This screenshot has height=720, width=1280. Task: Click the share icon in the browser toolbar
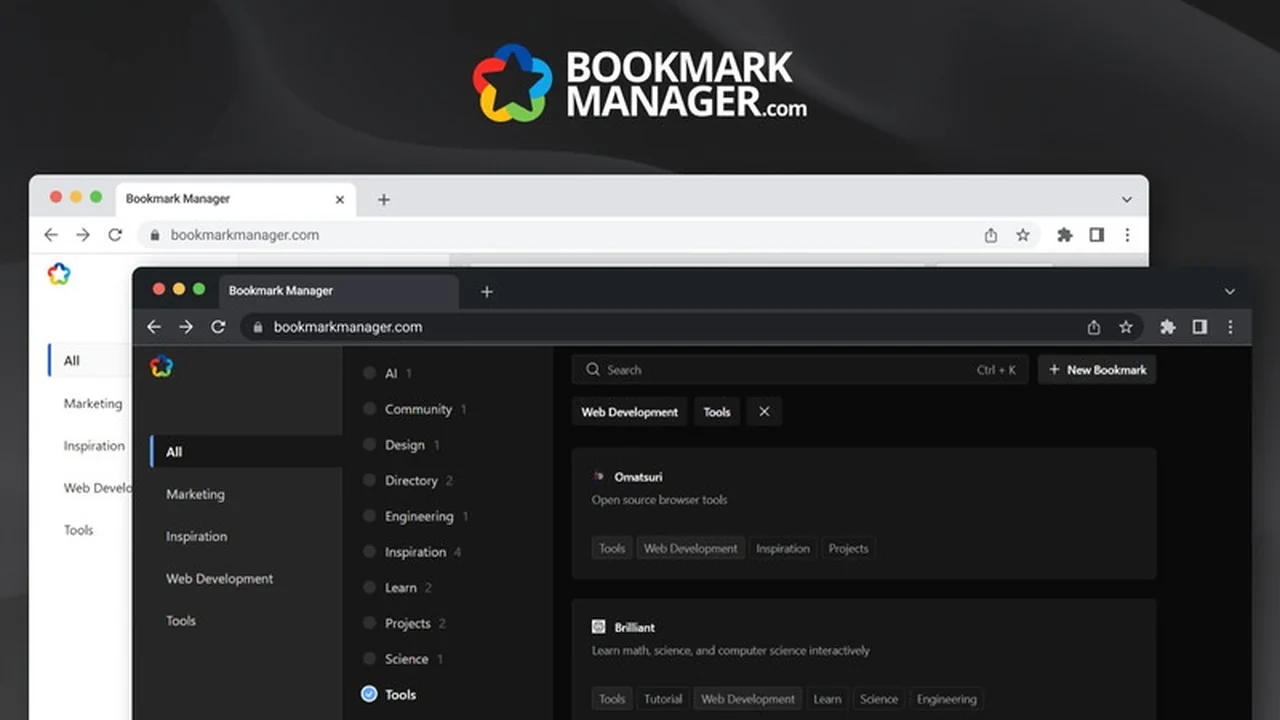click(x=1093, y=326)
